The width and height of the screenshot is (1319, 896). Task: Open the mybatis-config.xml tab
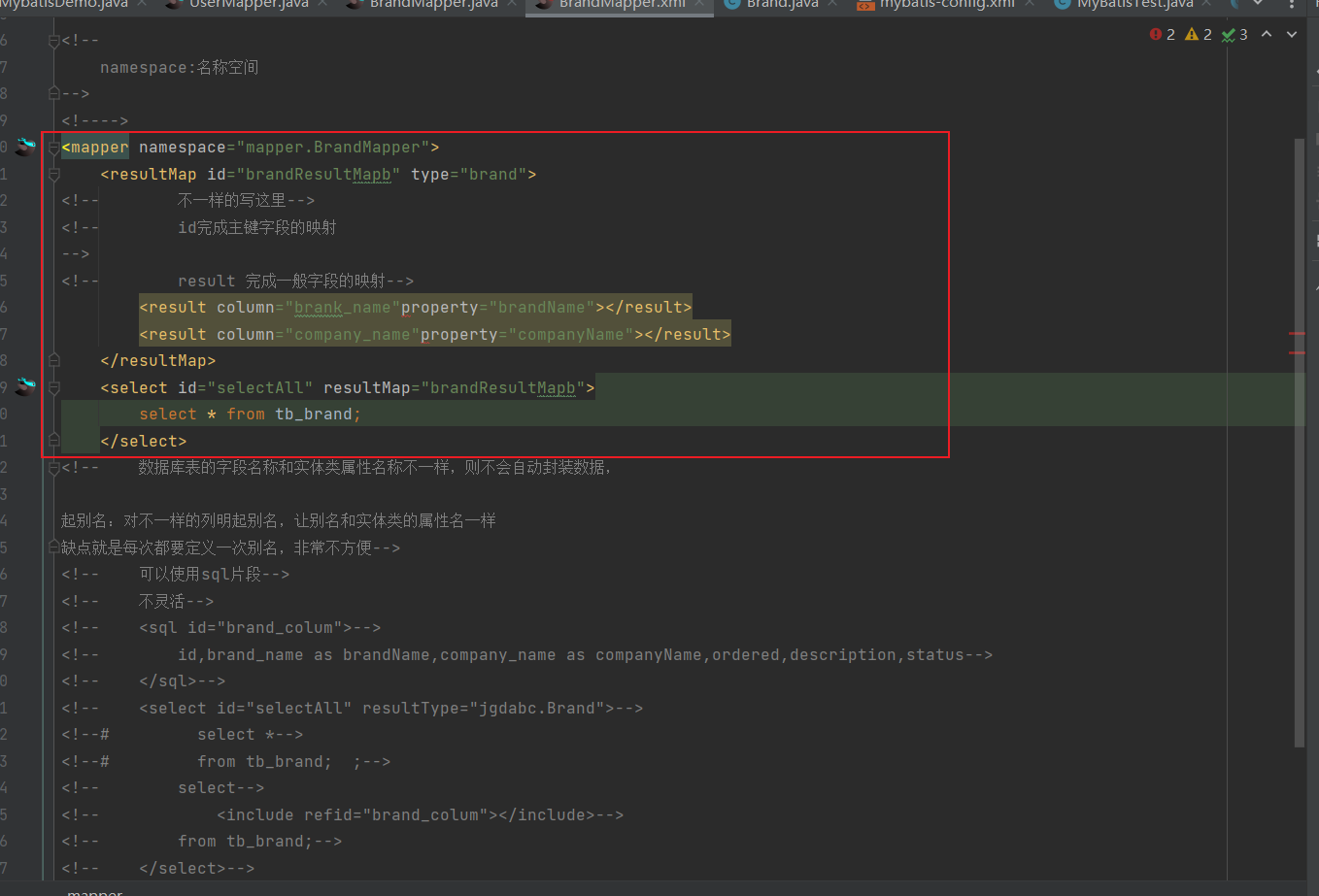[947, 5]
